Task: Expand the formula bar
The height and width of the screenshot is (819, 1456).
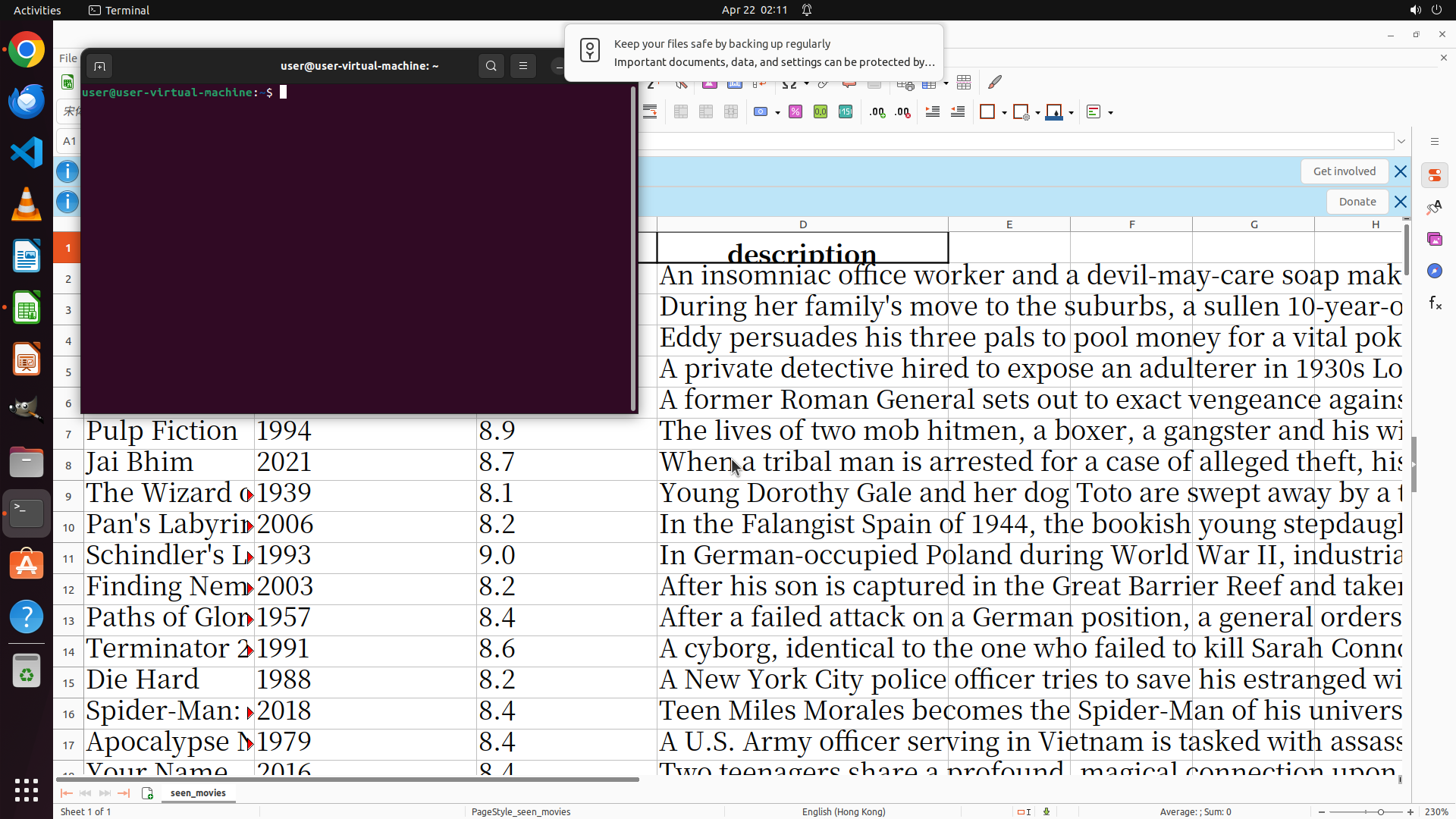Action: 1401,141
